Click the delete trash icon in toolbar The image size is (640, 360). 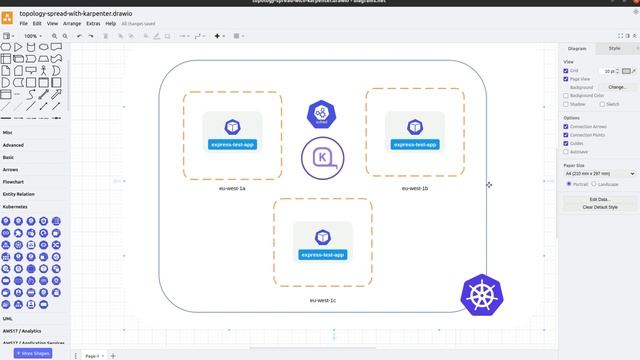tap(106, 36)
